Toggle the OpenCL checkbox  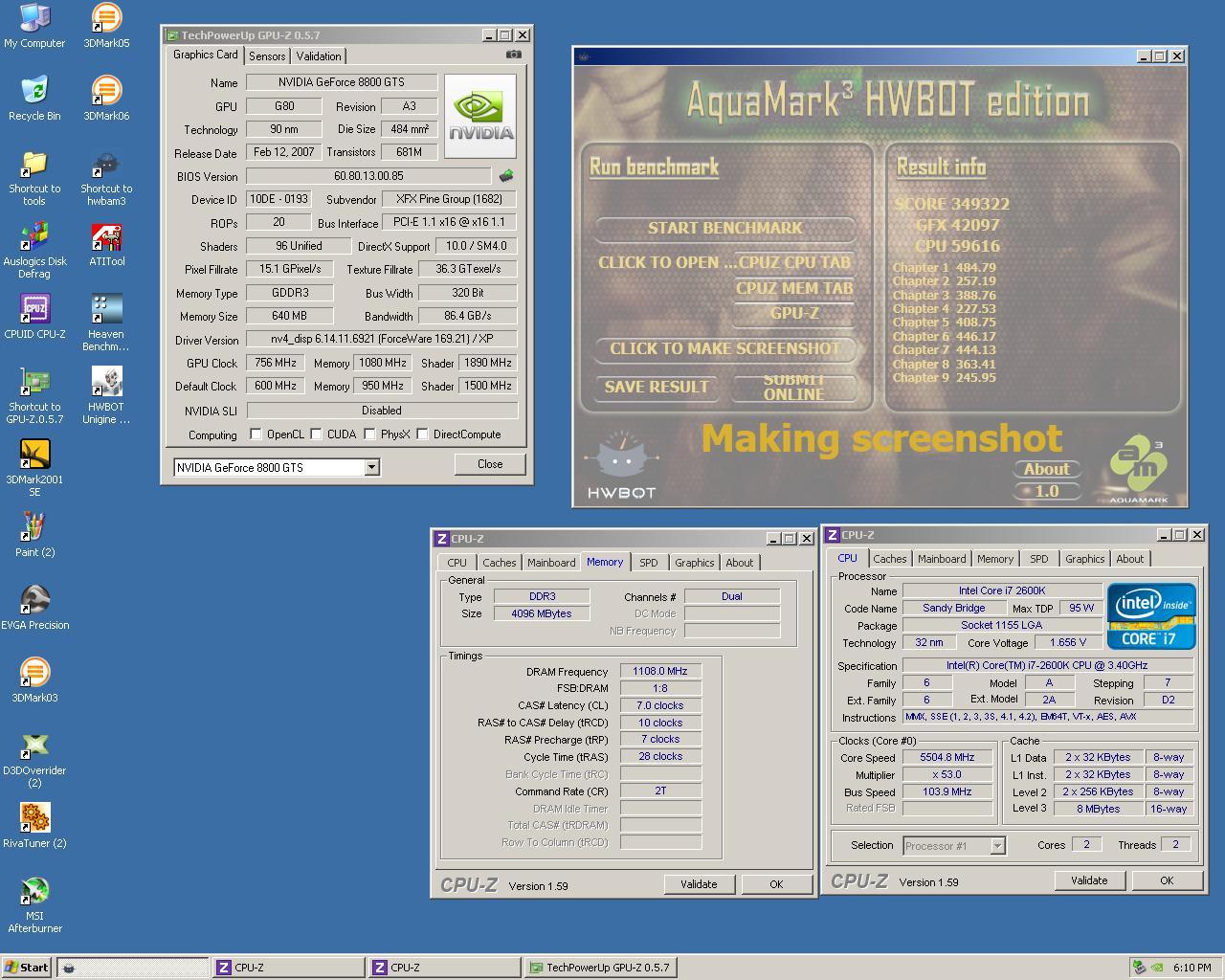point(256,434)
